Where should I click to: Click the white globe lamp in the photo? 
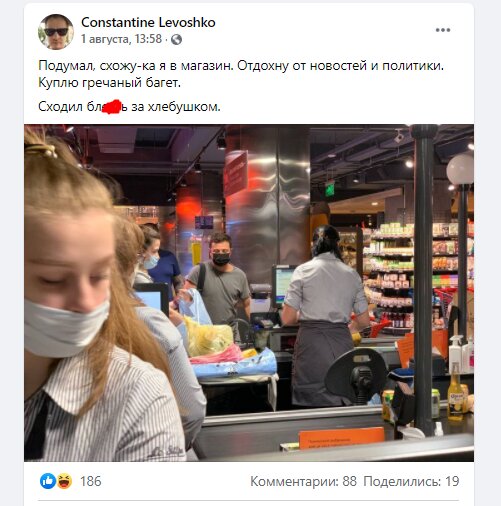click(x=460, y=169)
